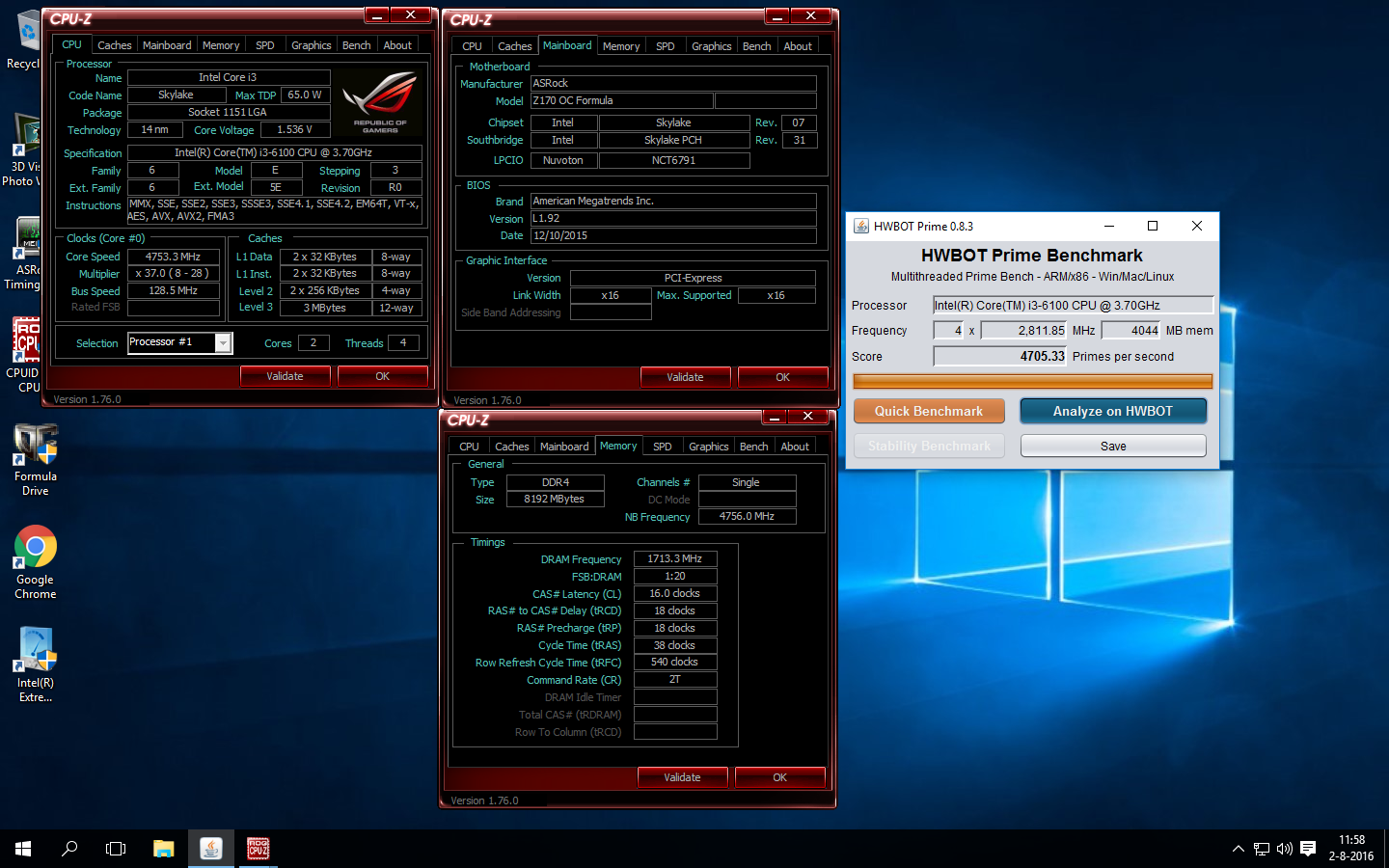Image resolution: width=1389 pixels, height=868 pixels.
Task: Click the HWBOT Prime Java title icon
Action: tap(861, 226)
